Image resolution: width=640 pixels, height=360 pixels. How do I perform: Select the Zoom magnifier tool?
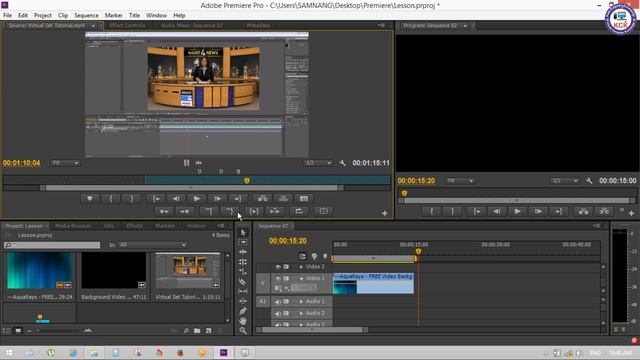click(243, 331)
